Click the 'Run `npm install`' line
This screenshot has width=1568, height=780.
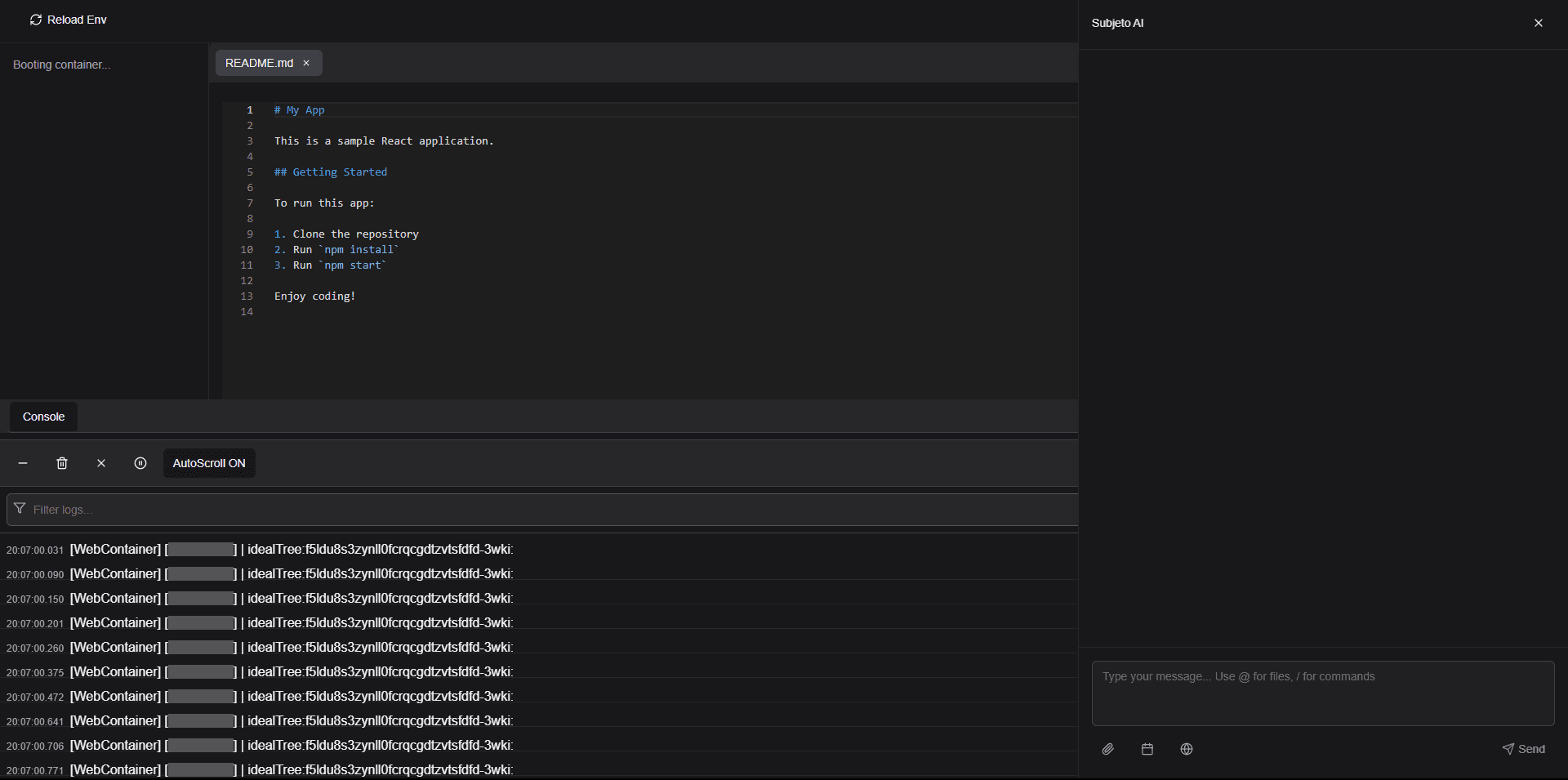[x=336, y=249]
